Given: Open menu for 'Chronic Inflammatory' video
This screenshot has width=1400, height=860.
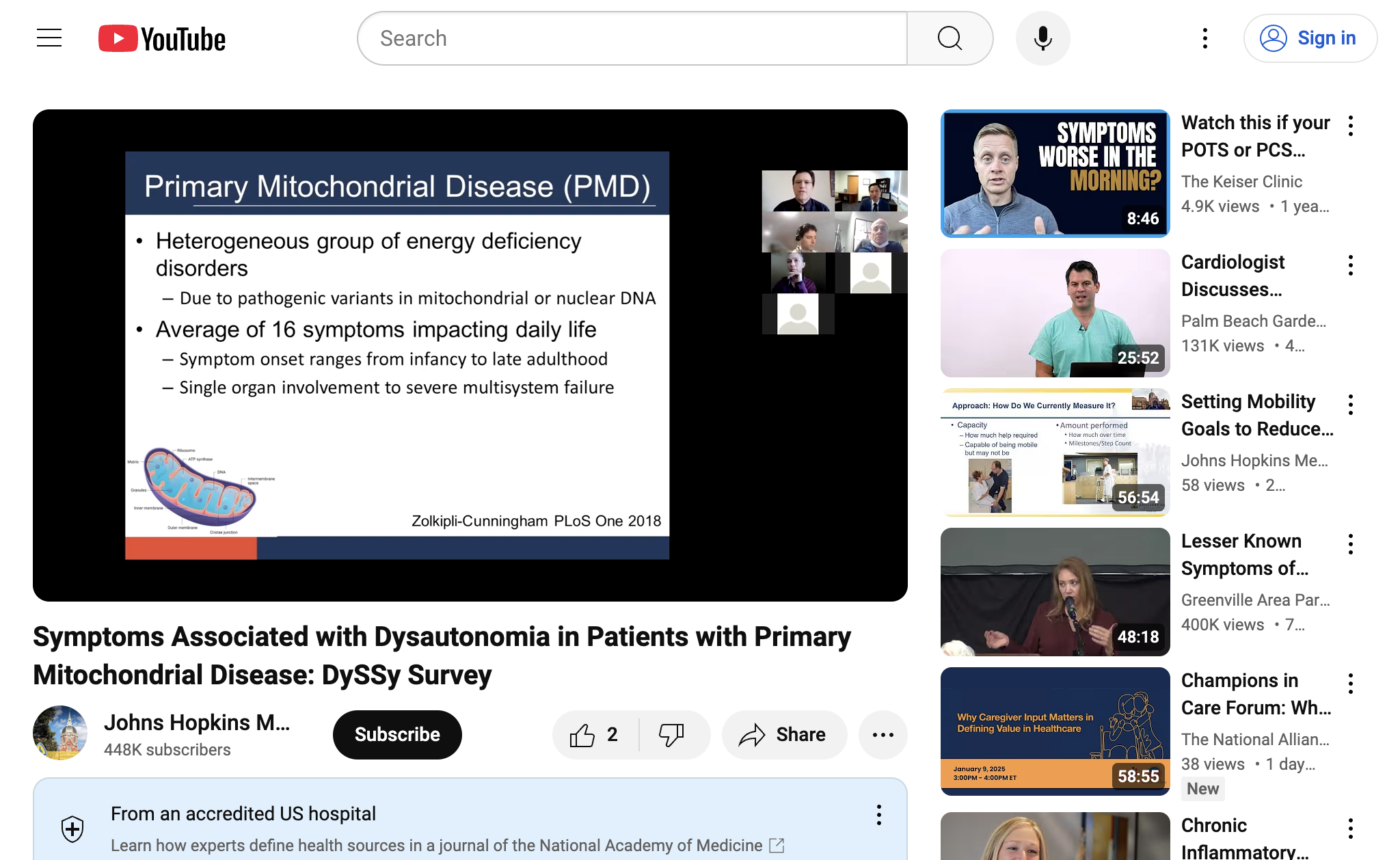Looking at the screenshot, I should [1351, 829].
